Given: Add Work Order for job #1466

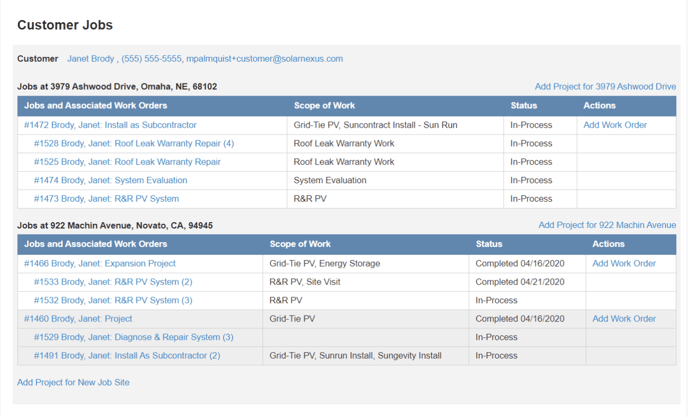Looking at the screenshot, I should 624,264.
